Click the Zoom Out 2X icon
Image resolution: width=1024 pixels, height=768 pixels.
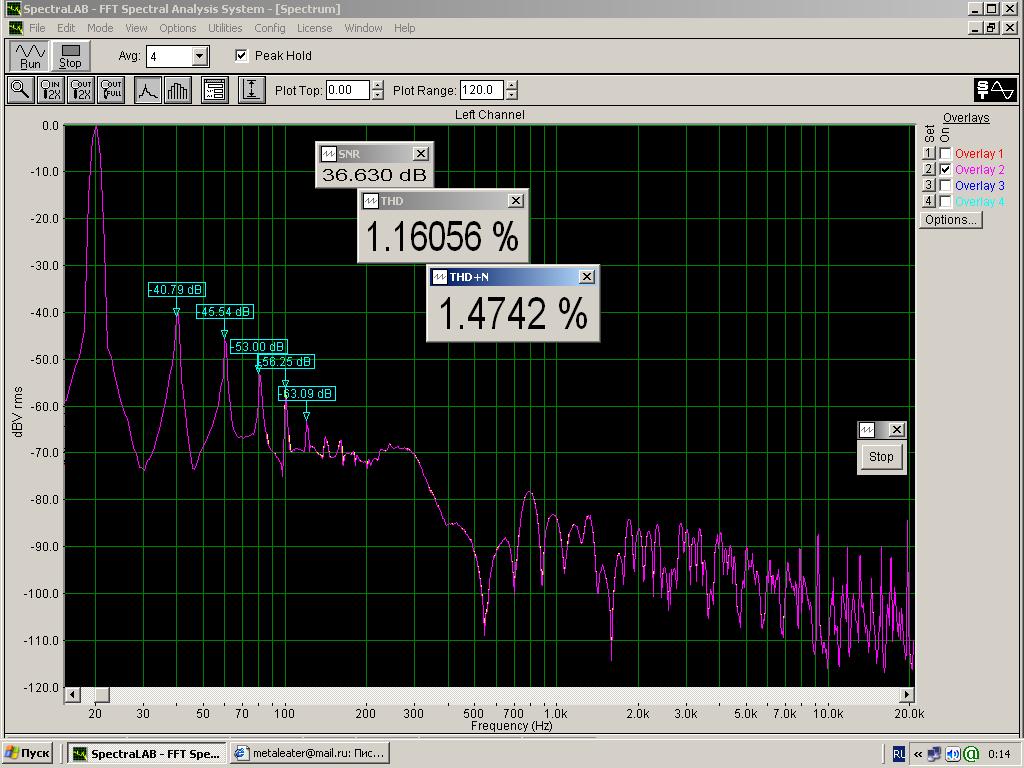point(80,90)
